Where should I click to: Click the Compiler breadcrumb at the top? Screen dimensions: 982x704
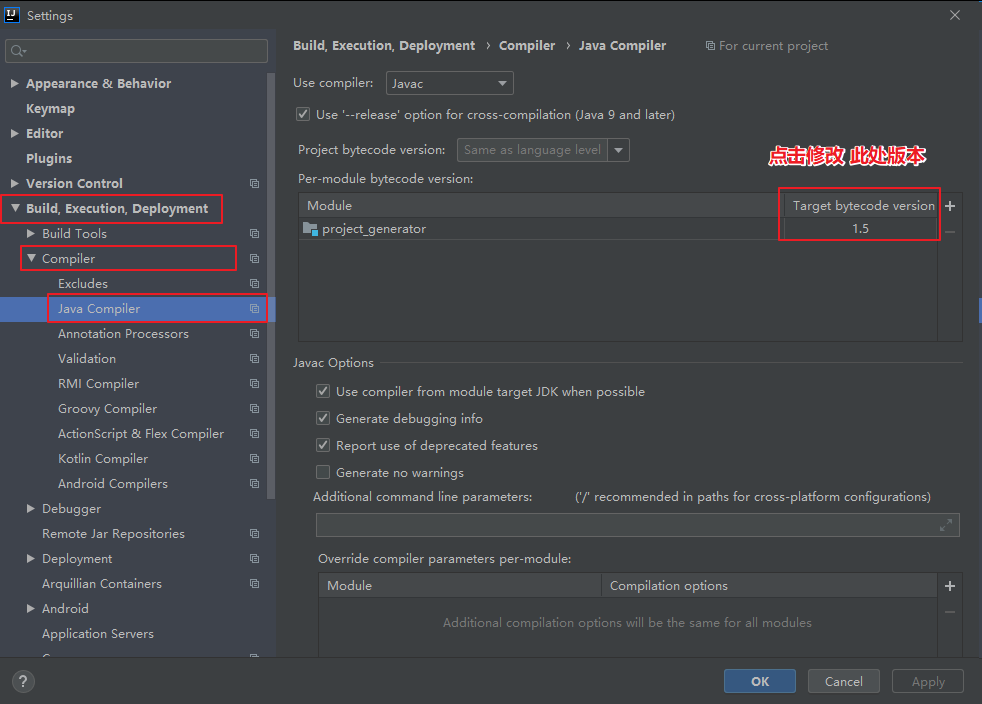pyautogui.click(x=527, y=45)
